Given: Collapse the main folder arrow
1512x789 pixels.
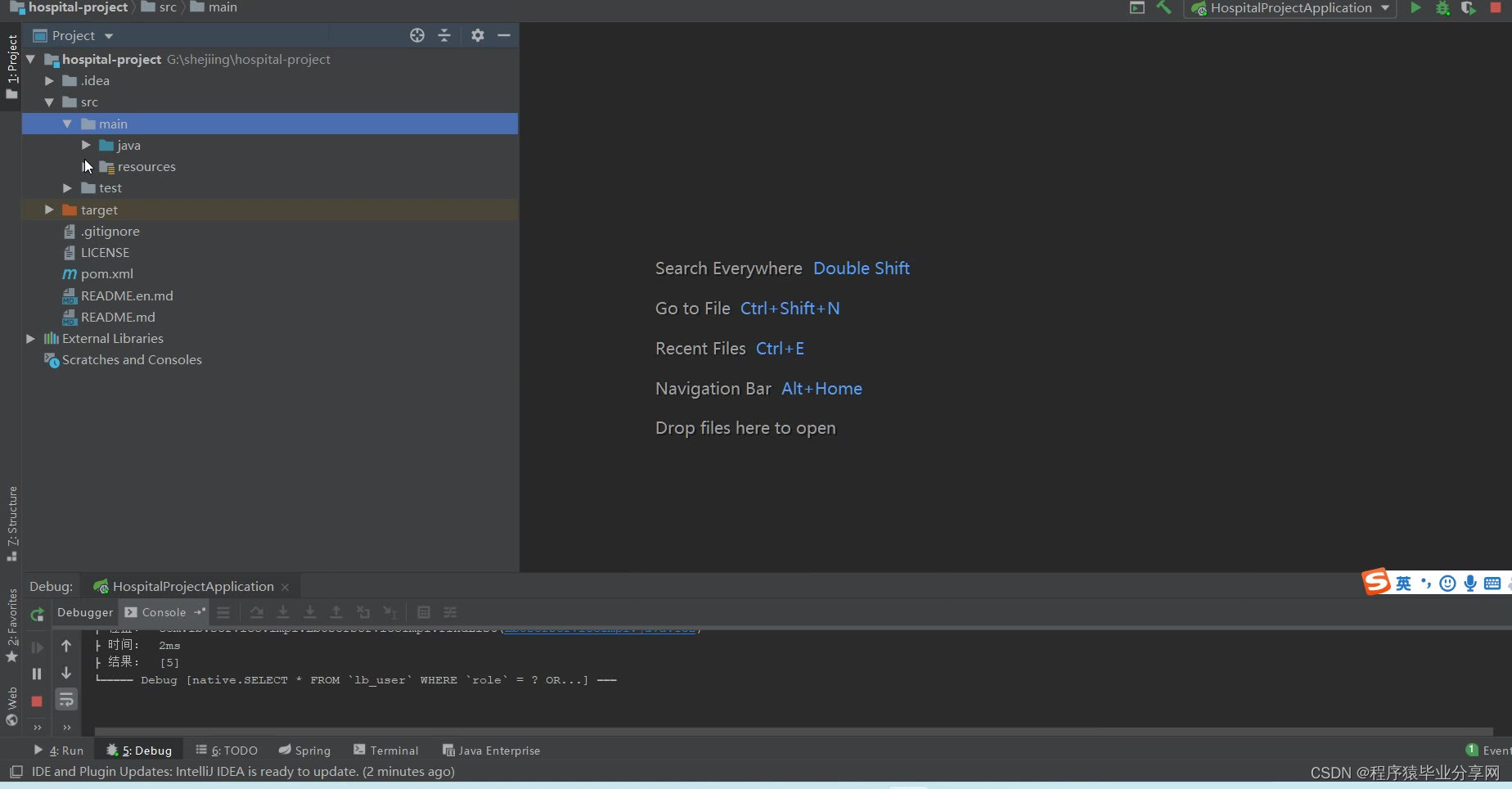Looking at the screenshot, I should (67, 124).
